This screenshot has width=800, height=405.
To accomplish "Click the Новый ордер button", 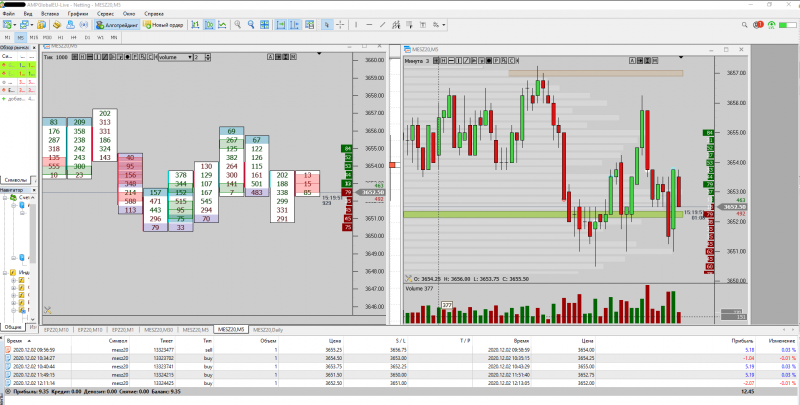I will (162, 24).
